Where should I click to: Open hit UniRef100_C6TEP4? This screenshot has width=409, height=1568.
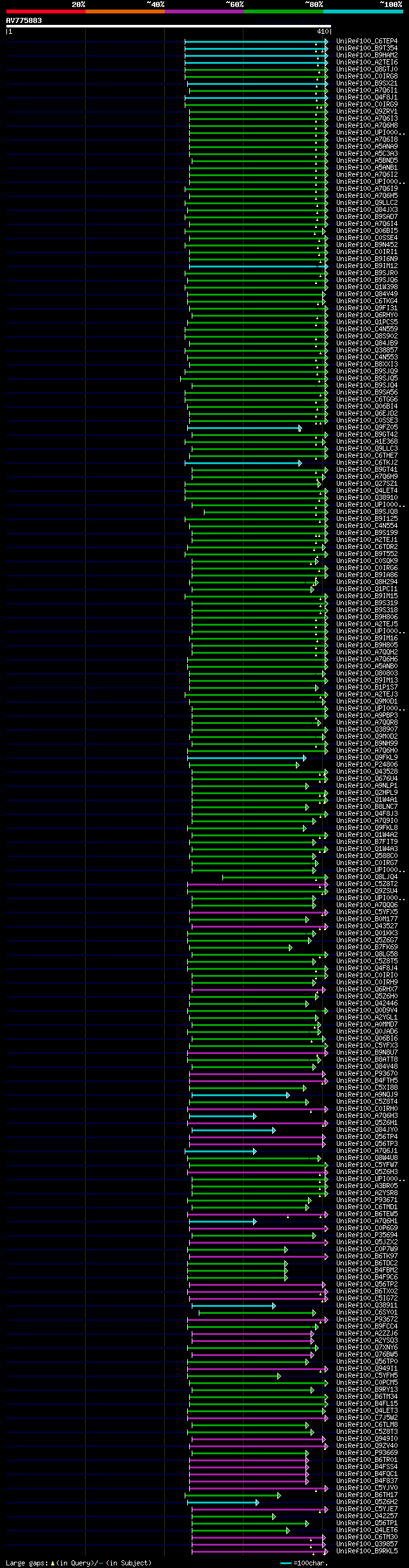click(367, 41)
